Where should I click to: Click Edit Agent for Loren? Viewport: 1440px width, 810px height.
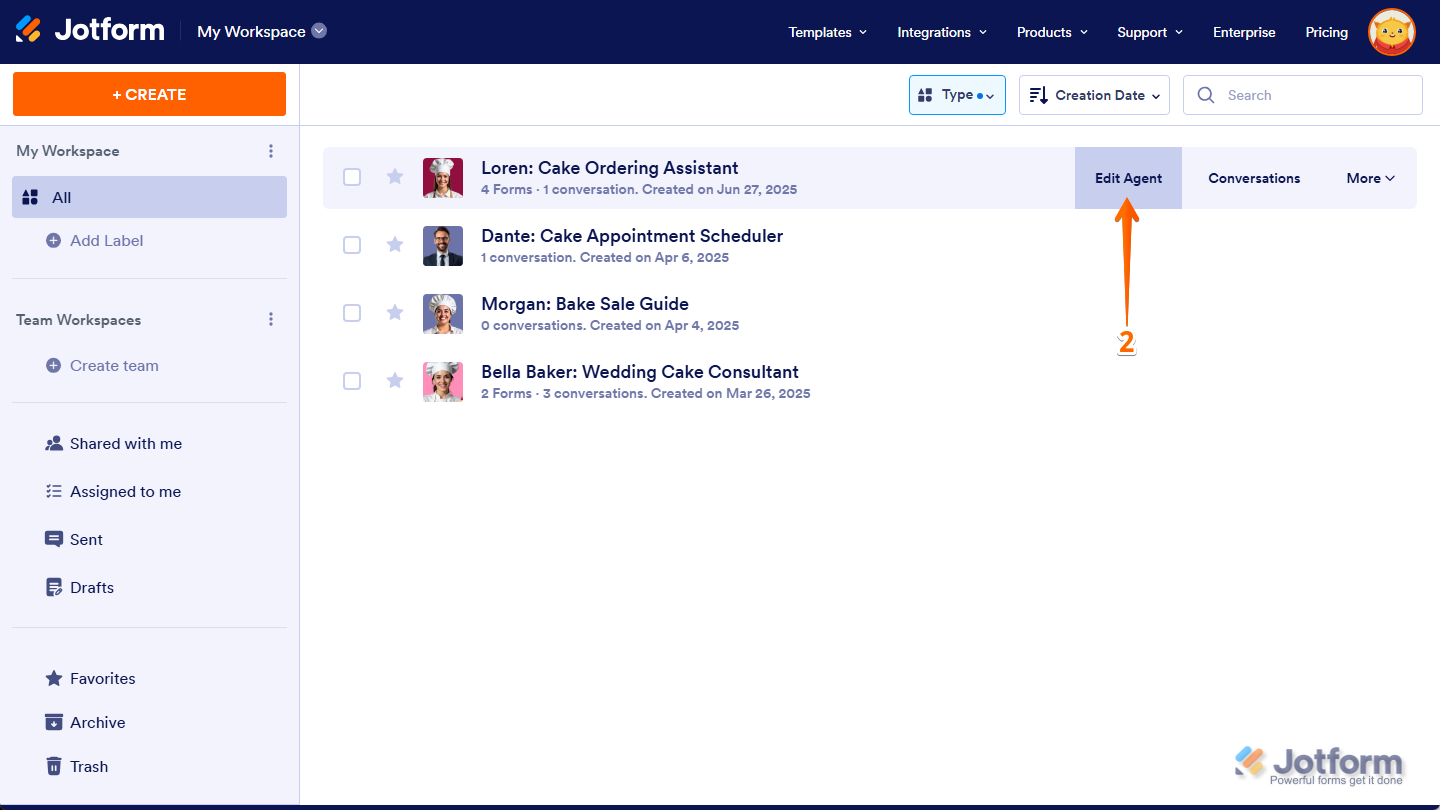[x=1128, y=178]
